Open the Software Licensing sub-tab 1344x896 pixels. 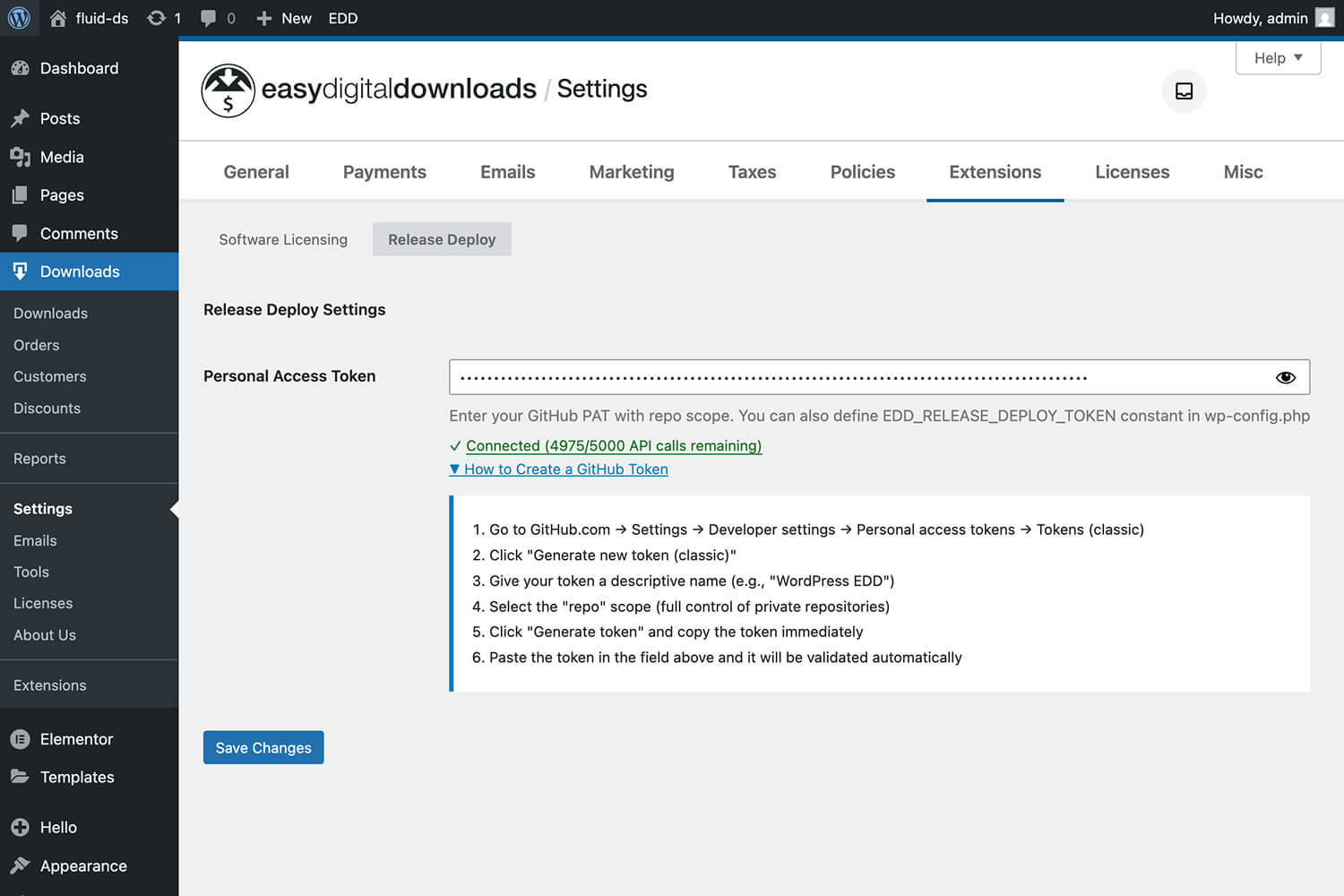[282, 239]
